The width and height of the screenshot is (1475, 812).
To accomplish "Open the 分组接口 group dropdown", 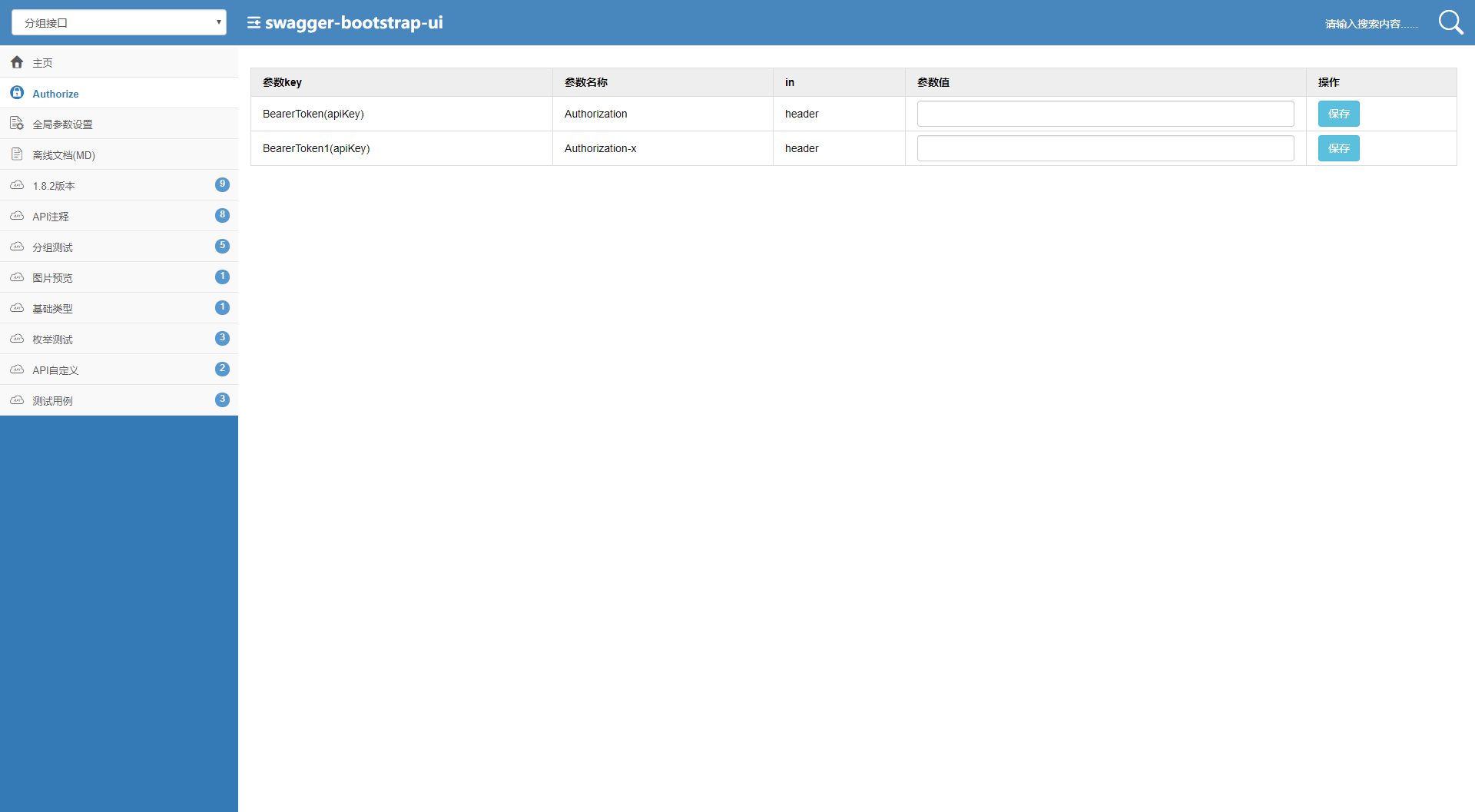I will point(119,22).
